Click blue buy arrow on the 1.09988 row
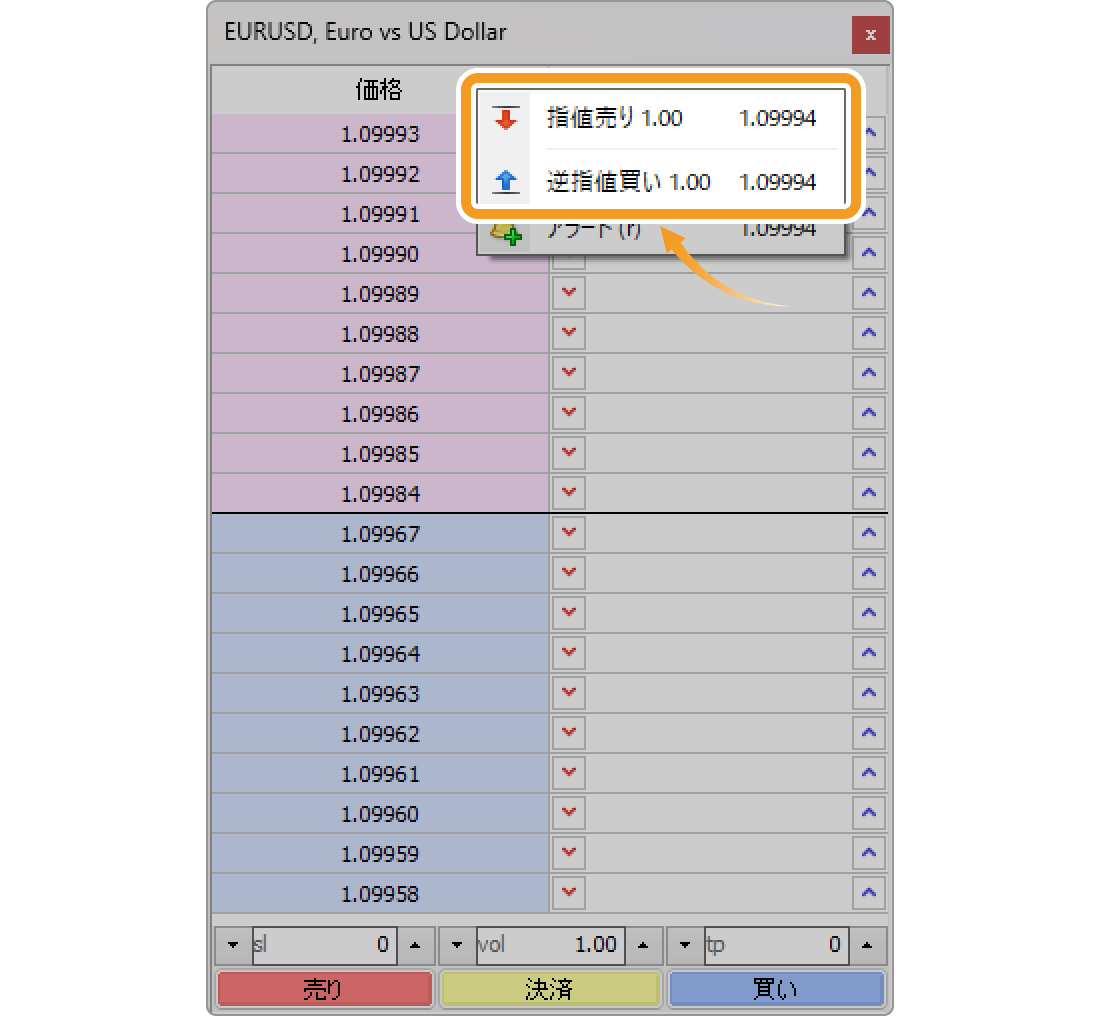 [868, 333]
